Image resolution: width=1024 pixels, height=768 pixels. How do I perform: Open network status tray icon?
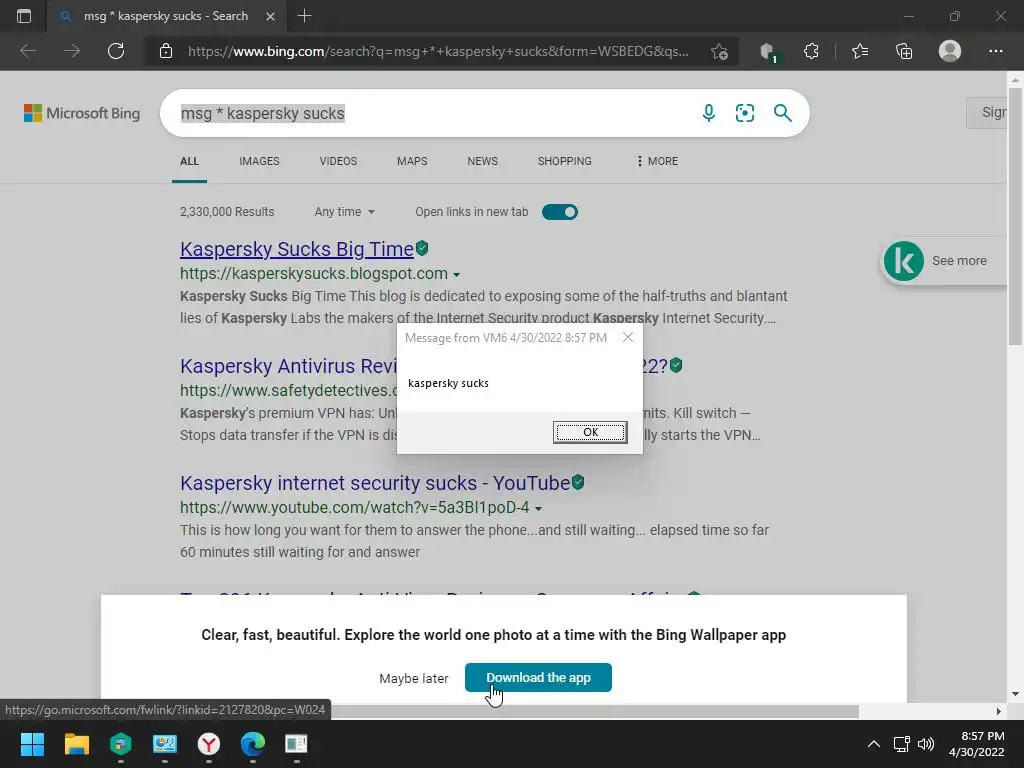902,744
